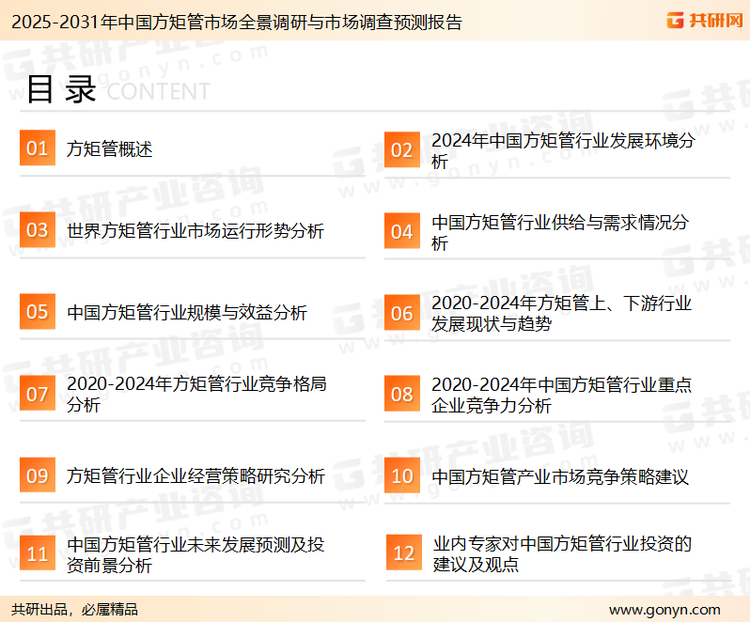Open 方矩管行业企业经营策略研究分析 entry

point(195,476)
